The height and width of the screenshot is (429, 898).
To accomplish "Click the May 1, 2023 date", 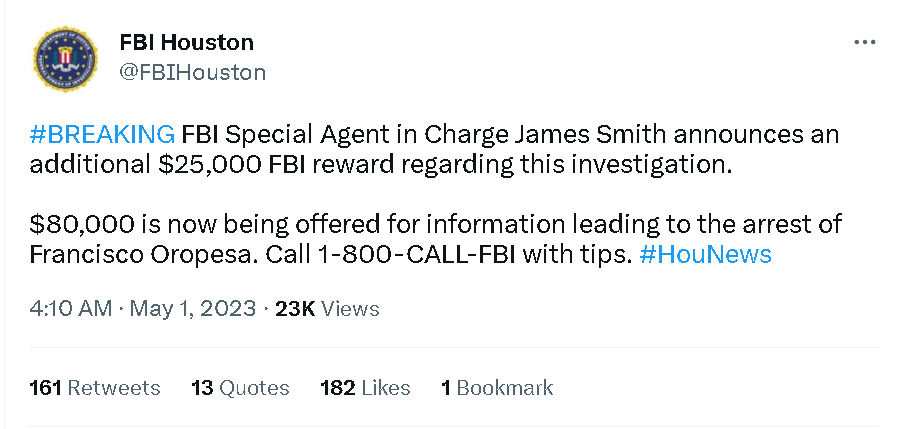I will coord(192,309).
